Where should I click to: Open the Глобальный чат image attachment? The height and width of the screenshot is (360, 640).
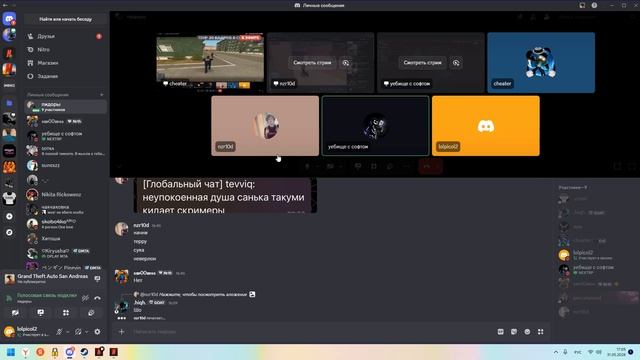pos(225,196)
